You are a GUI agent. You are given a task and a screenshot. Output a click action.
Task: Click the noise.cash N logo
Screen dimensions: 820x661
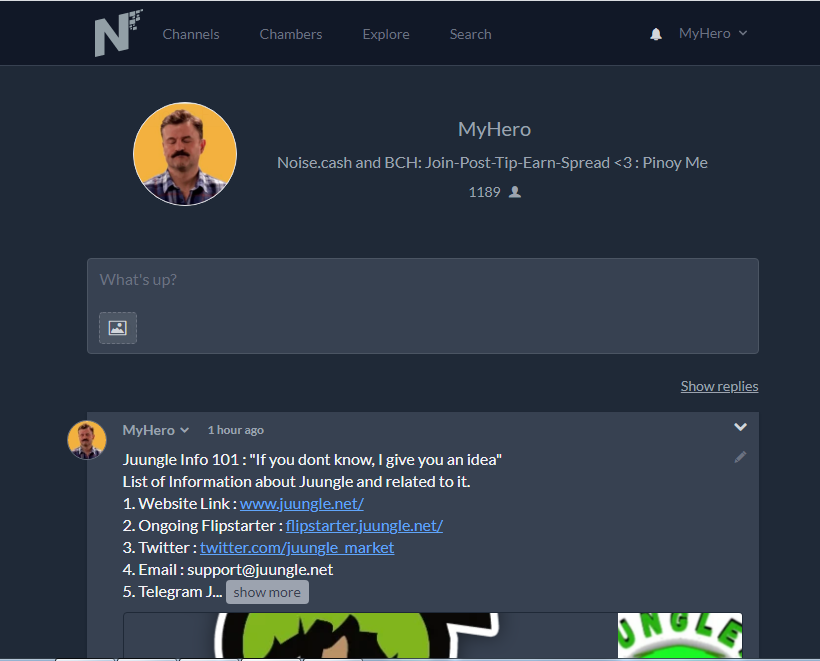pyautogui.click(x=118, y=33)
